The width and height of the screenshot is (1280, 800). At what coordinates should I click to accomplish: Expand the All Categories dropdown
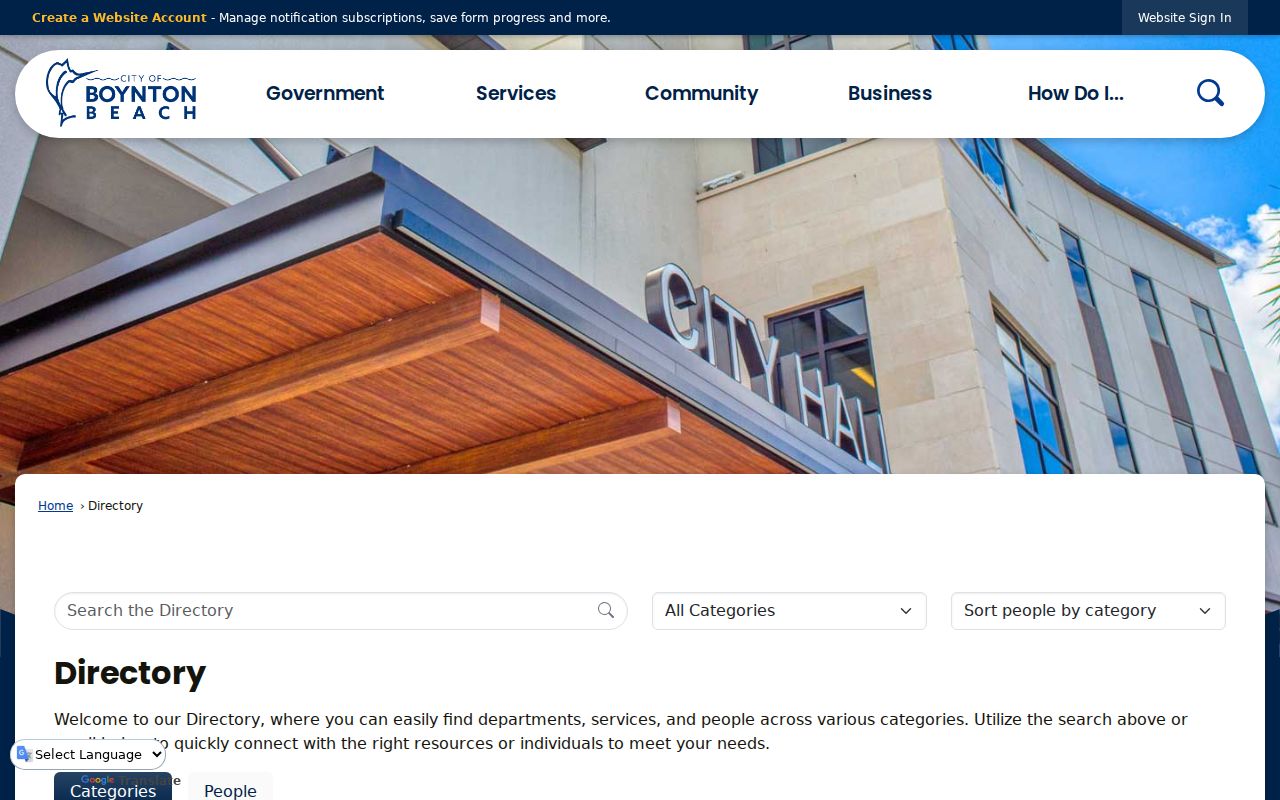pyautogui.click(x=789, y=611)
